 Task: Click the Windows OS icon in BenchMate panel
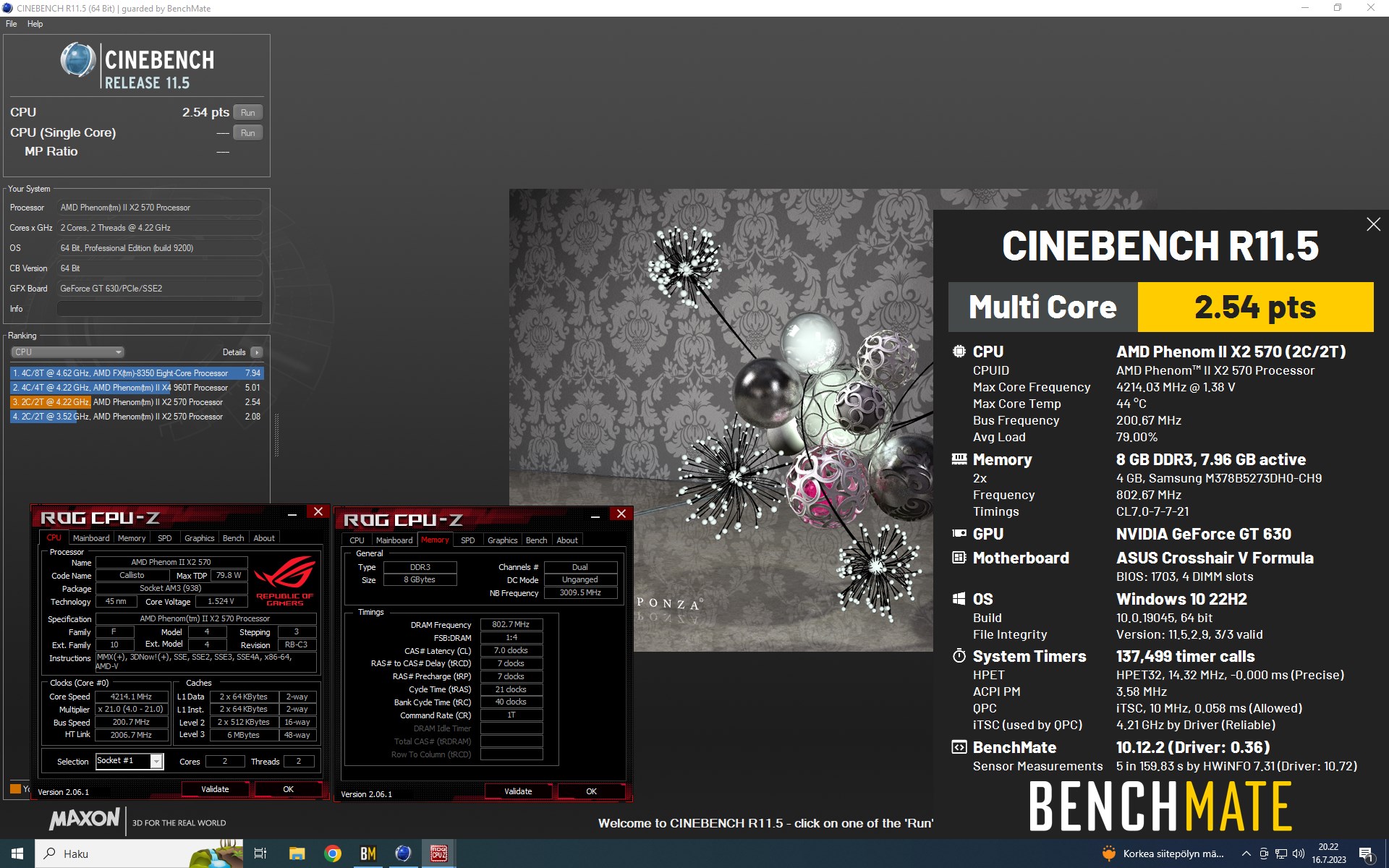point(959,599)
